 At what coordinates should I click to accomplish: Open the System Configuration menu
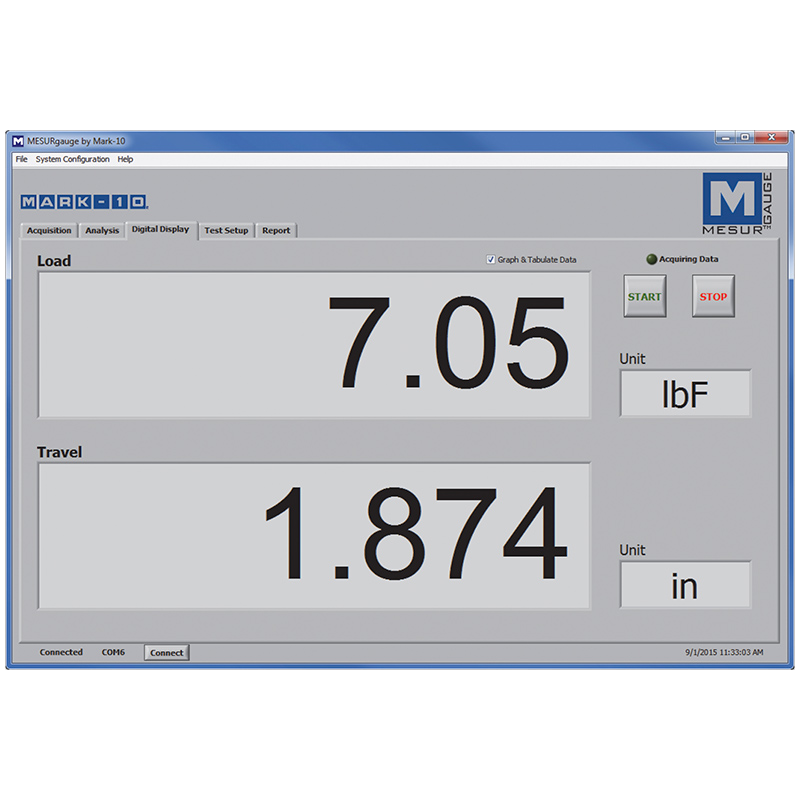[72, 159]
